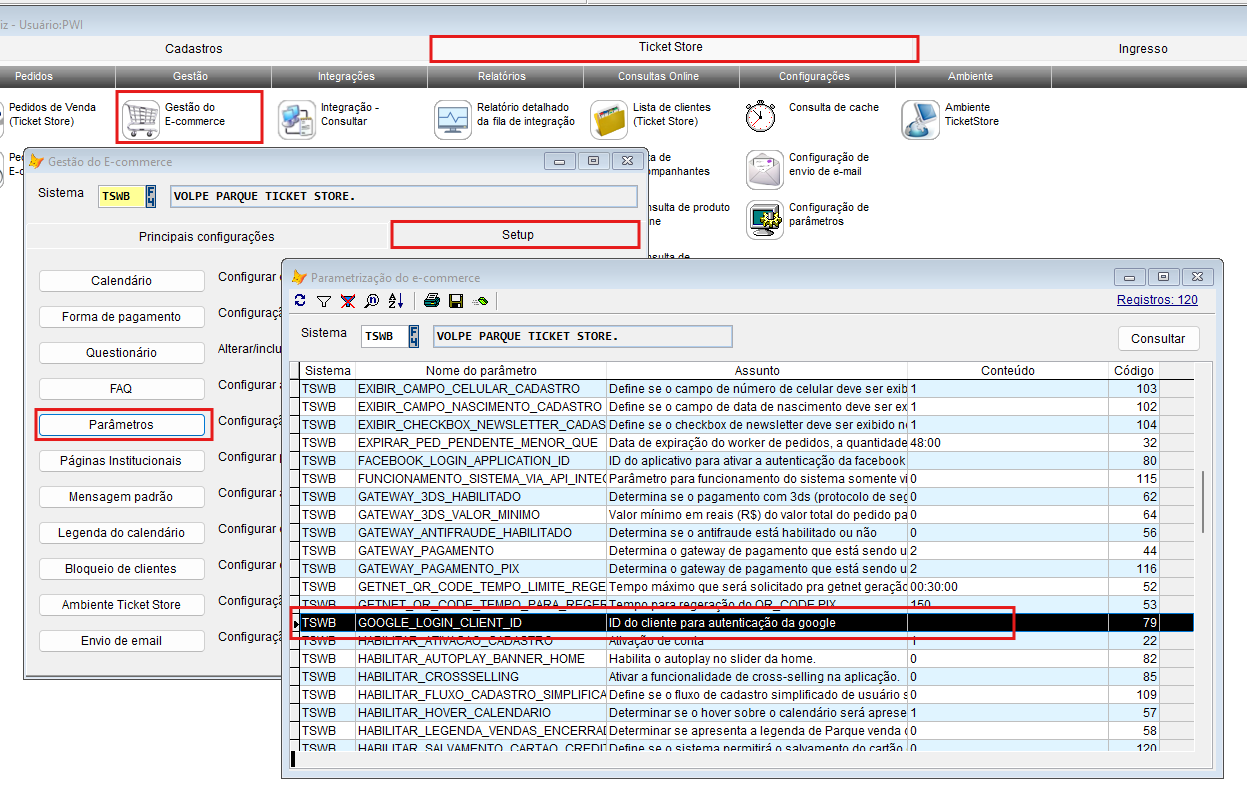The image size is (1247, 789).
Task: Click the funnel filter icon
Action: [x=324, y=300]
